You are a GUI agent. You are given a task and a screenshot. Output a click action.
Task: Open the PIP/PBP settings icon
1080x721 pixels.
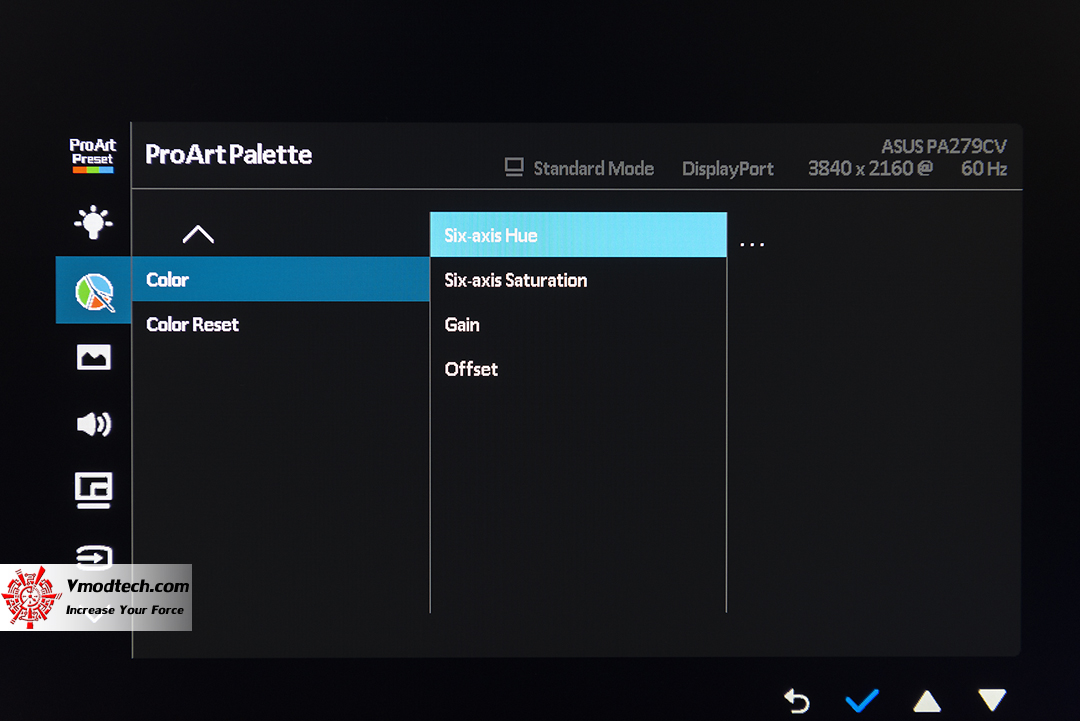[94, 490]
